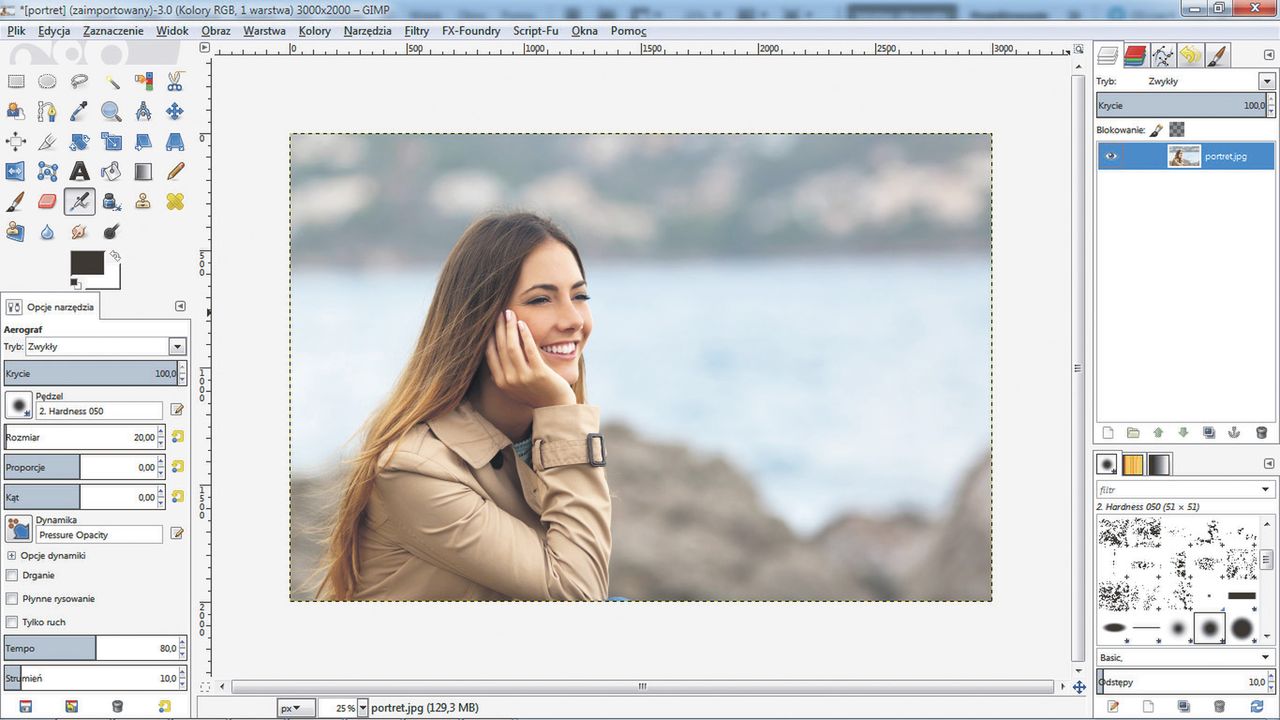The height and width of the screenshot is (720, 1280).
Task: Select the Color Picker eyedropper tool
Action: [79, 112]
